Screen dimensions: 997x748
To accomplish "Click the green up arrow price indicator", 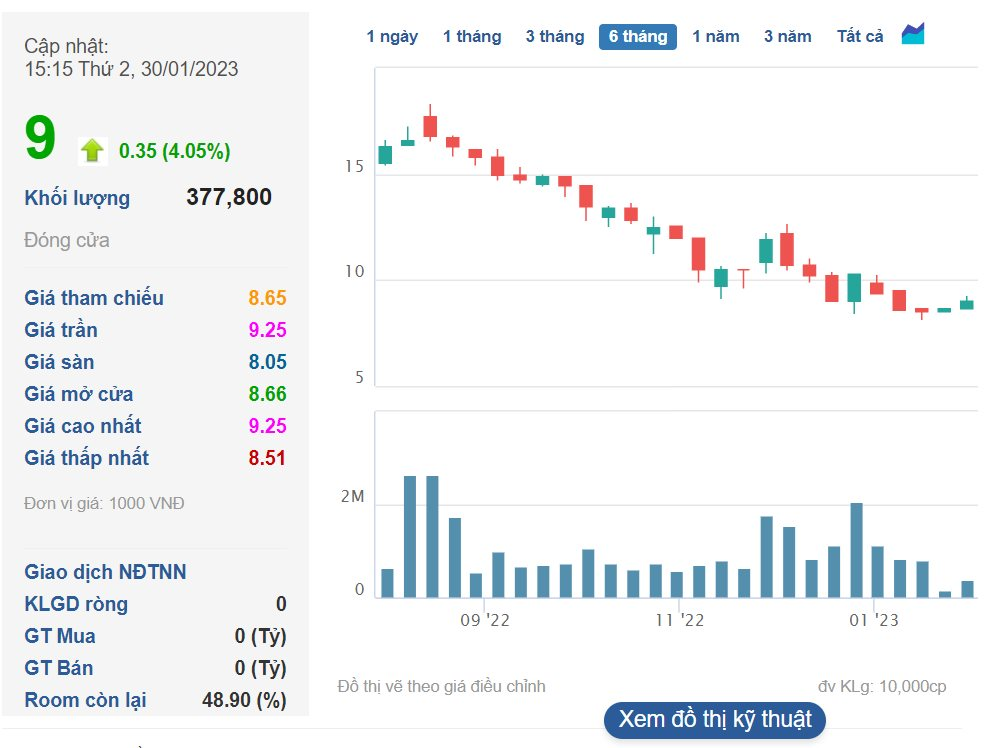I will click(x=92, y=151).
